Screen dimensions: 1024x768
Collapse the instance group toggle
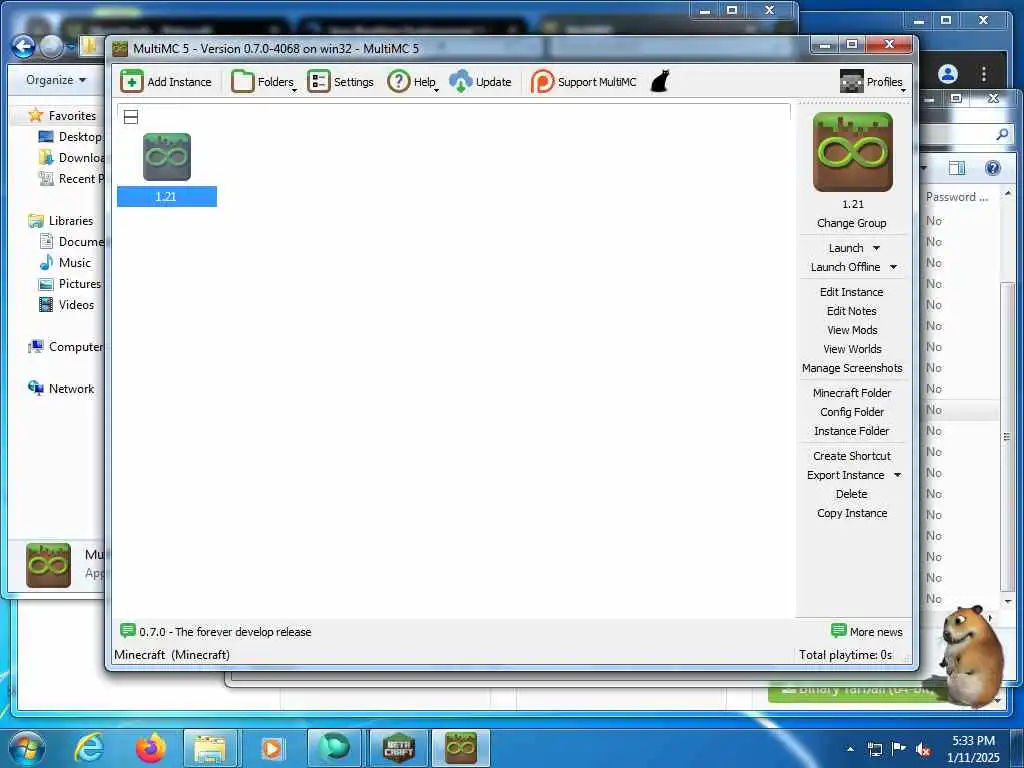pos(131,117)
